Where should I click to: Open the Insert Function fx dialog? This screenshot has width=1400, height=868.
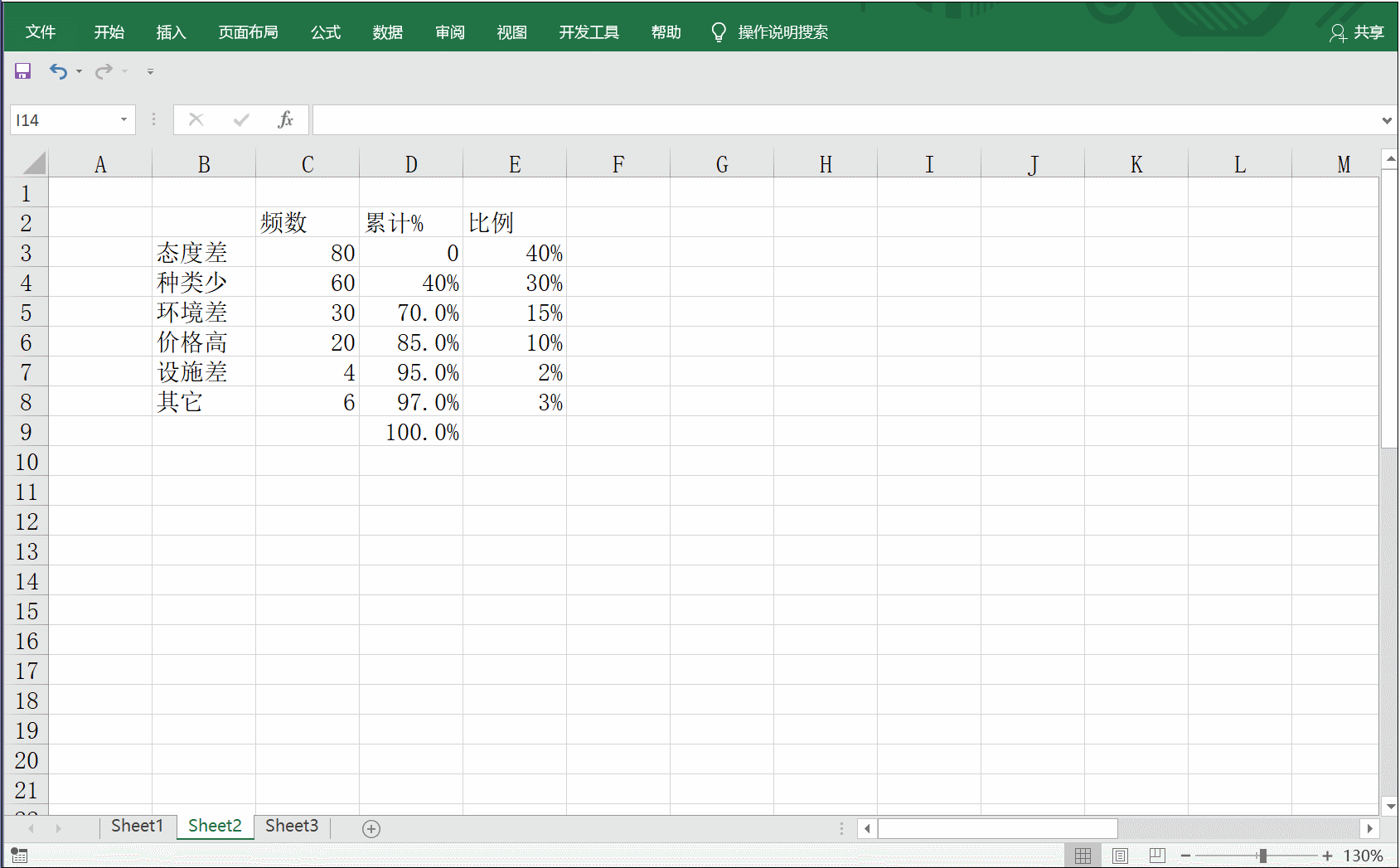pyautogui.click(x=286, y=120)
